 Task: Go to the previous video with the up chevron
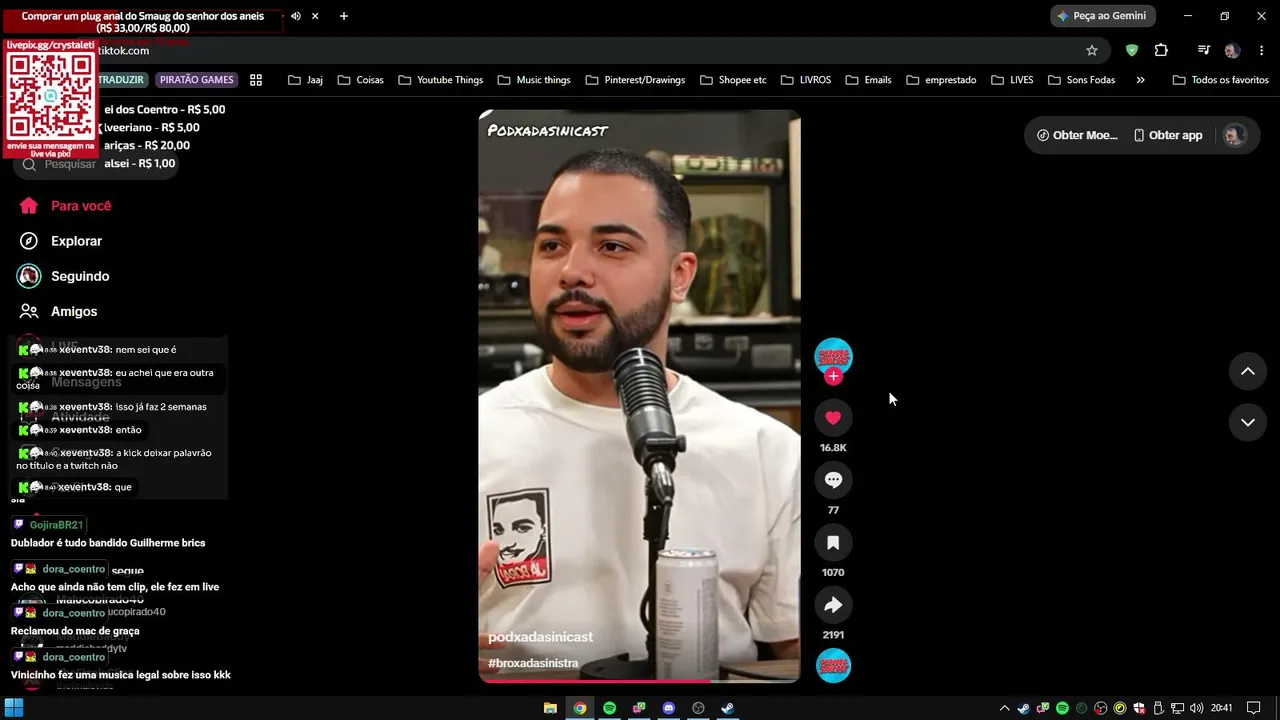point(1247,371)
